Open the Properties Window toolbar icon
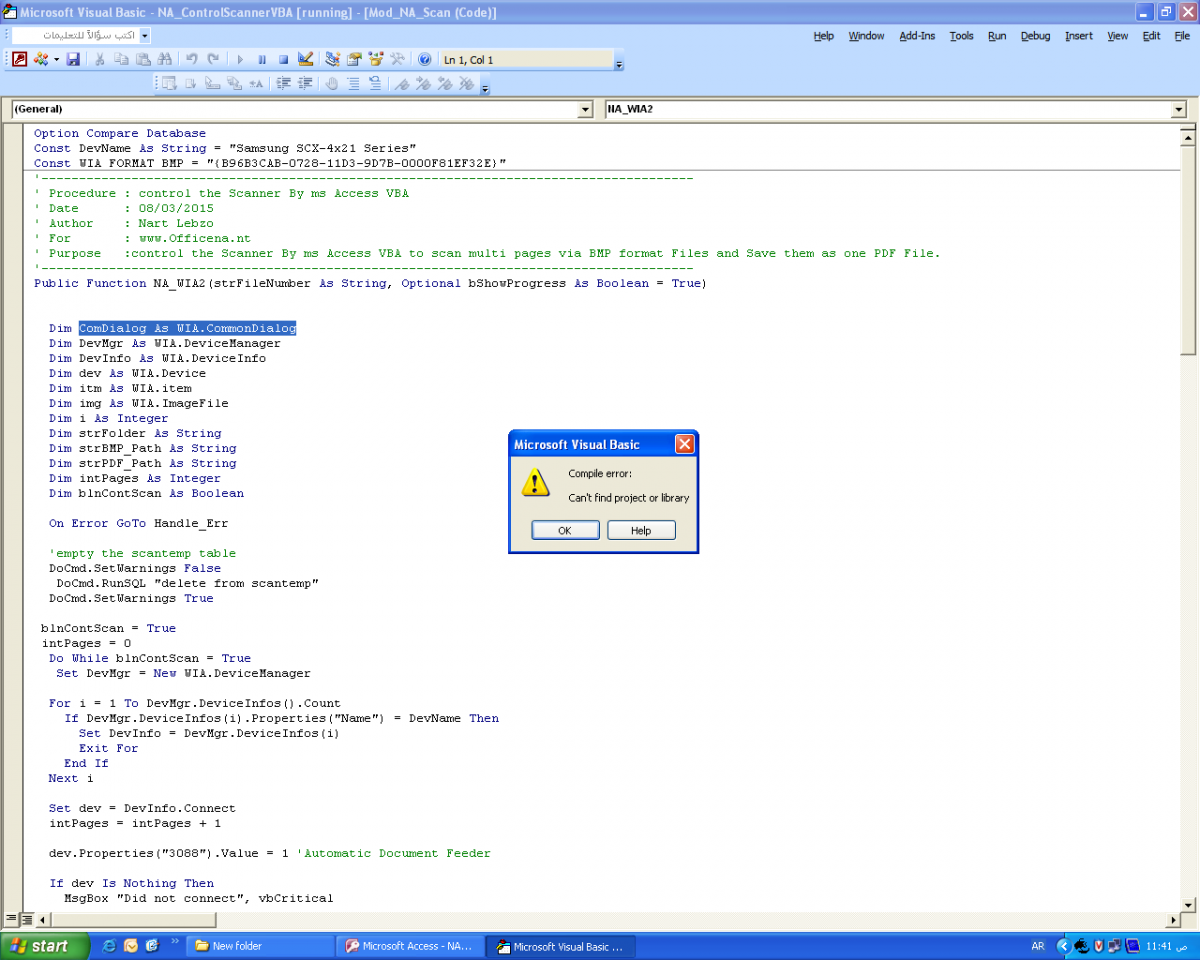Screen dimensions: 1200x960 tap(355, 60)
